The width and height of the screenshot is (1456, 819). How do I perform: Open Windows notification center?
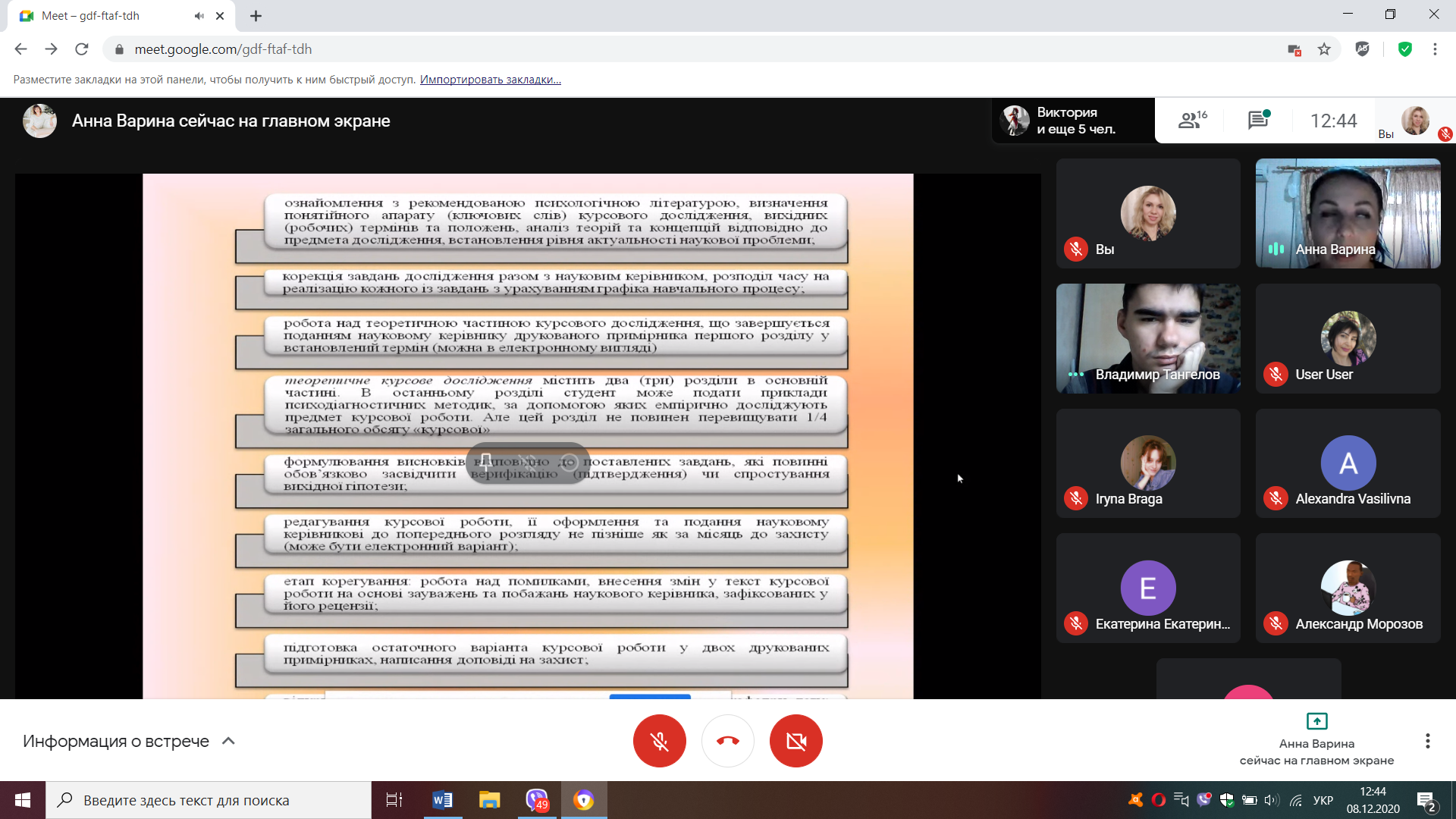1426,800
